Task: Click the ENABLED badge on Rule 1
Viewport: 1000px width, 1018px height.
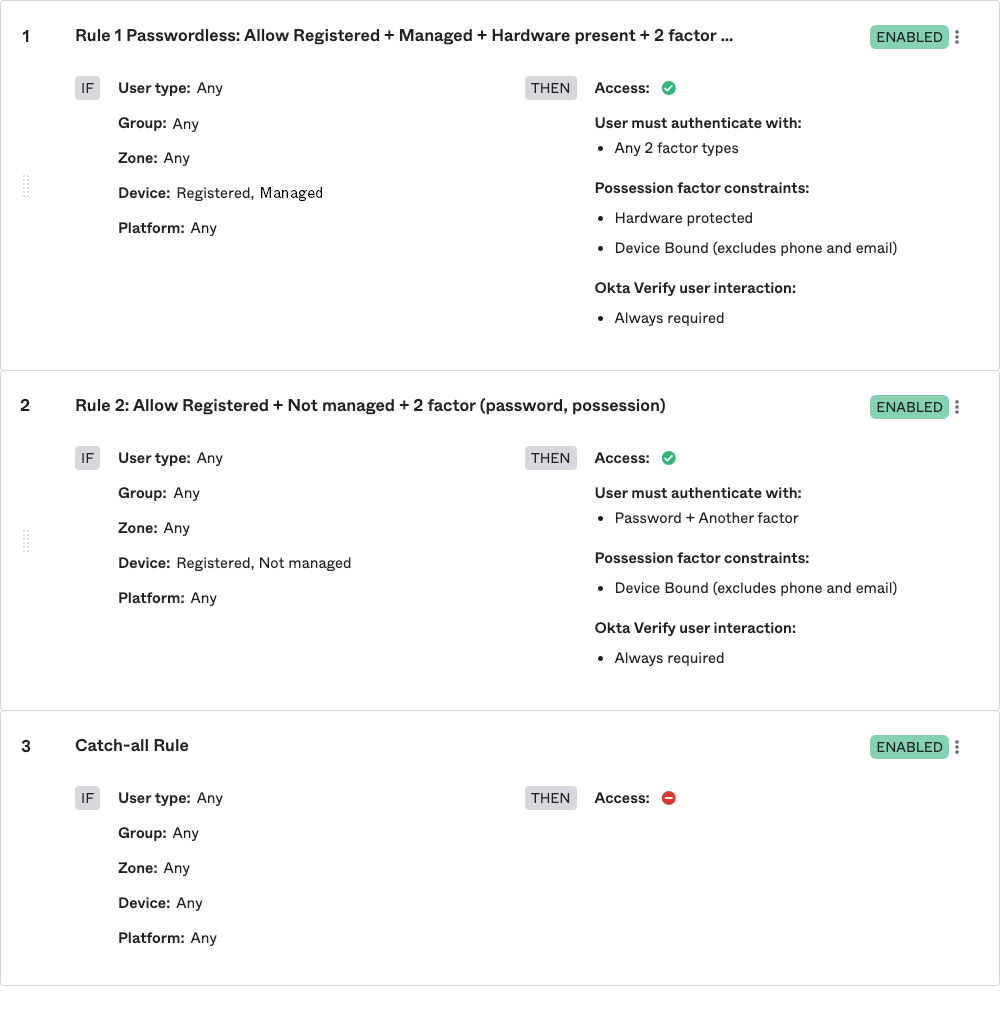Action: (909, 37)
